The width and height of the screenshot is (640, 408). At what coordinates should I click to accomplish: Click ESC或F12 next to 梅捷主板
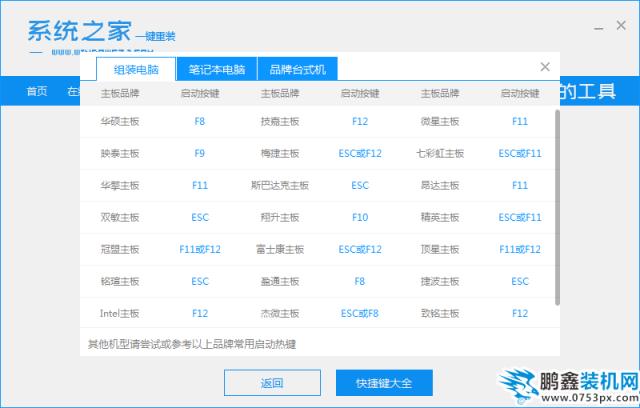[360, 153]
